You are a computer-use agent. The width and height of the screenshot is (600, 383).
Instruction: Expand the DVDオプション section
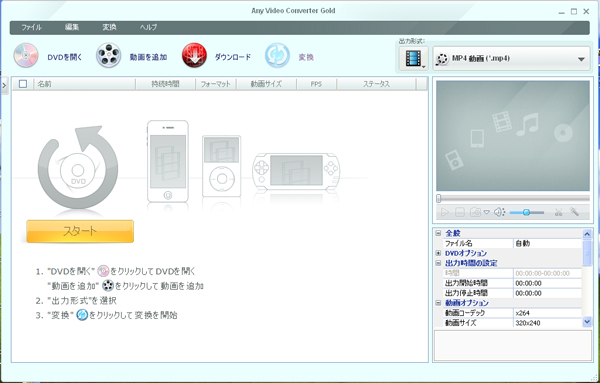[438, 253]
